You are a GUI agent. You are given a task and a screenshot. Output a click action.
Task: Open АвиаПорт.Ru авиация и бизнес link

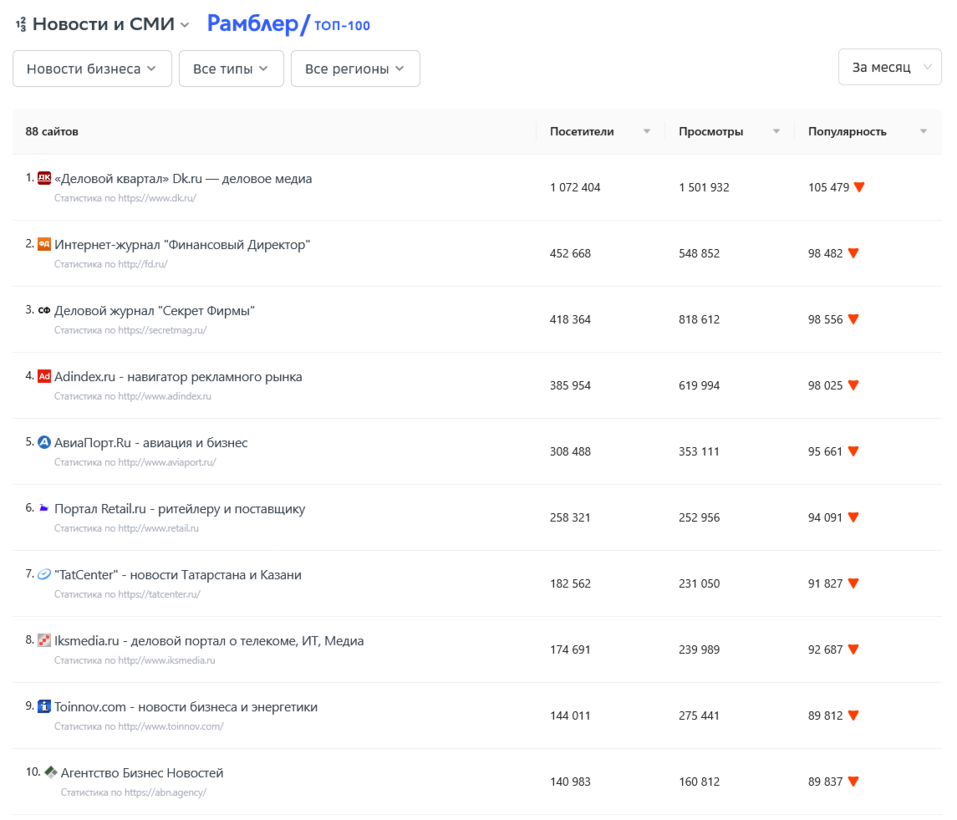click(151, 442)
